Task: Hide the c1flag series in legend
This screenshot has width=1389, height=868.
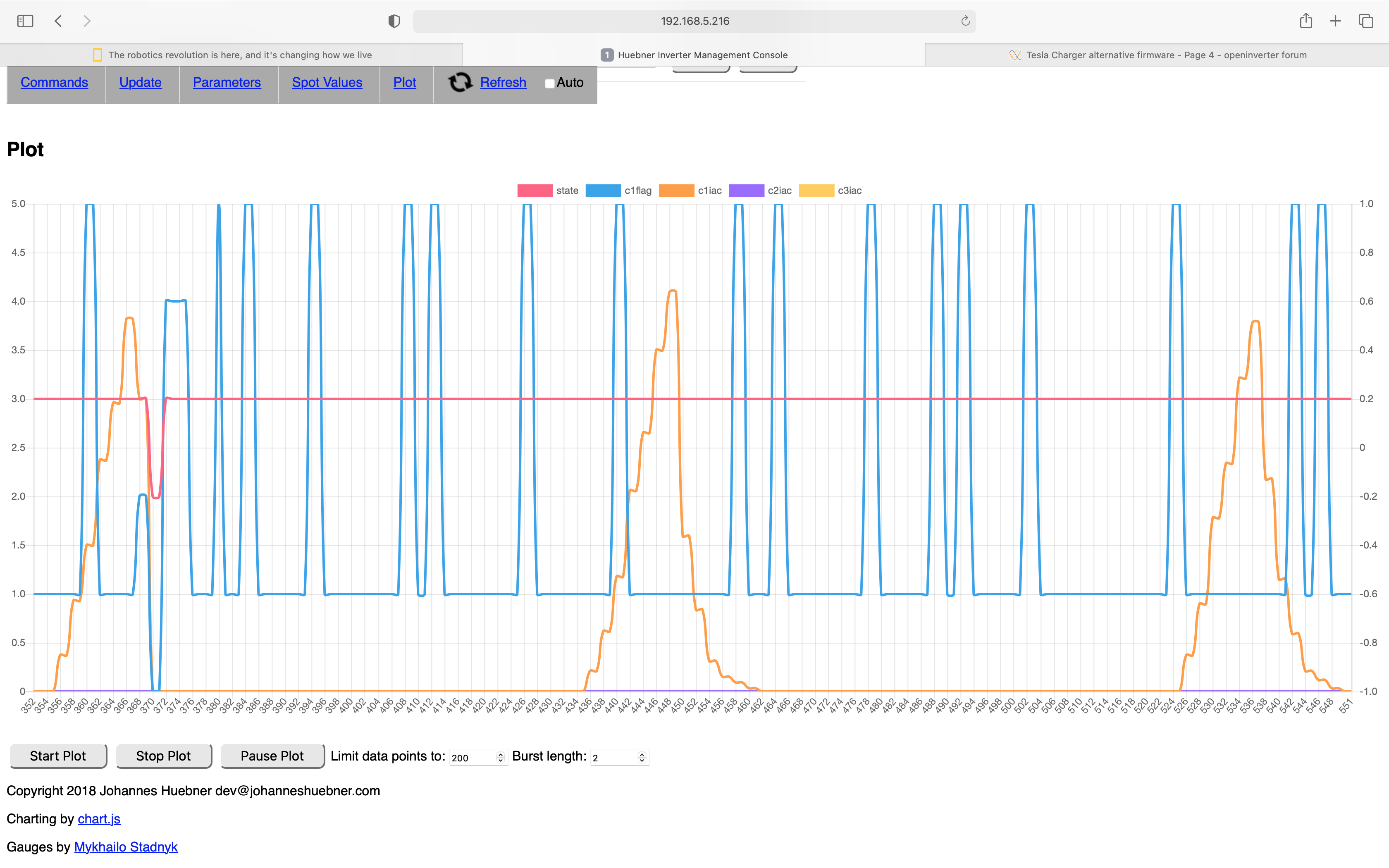Action: click(603, 191)
